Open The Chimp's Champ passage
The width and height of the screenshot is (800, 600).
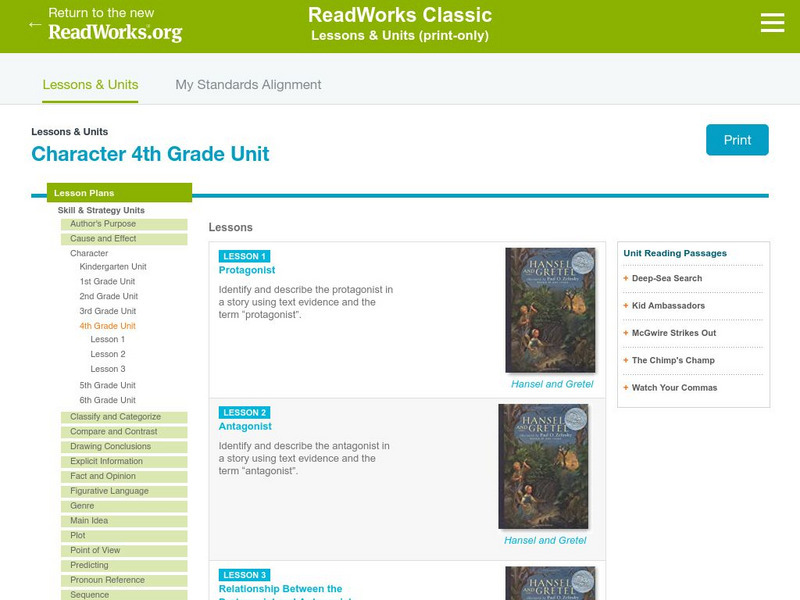(x=673, y=360)
